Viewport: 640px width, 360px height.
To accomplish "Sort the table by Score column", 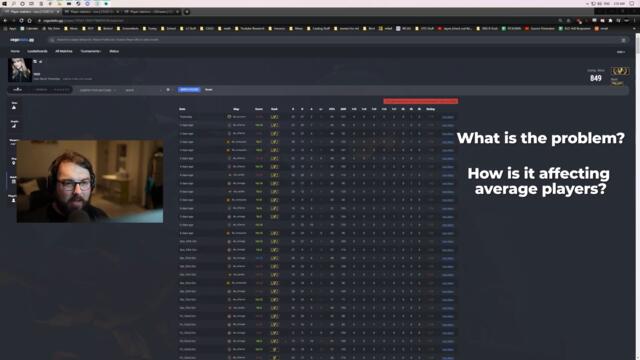I will point(259,109).
